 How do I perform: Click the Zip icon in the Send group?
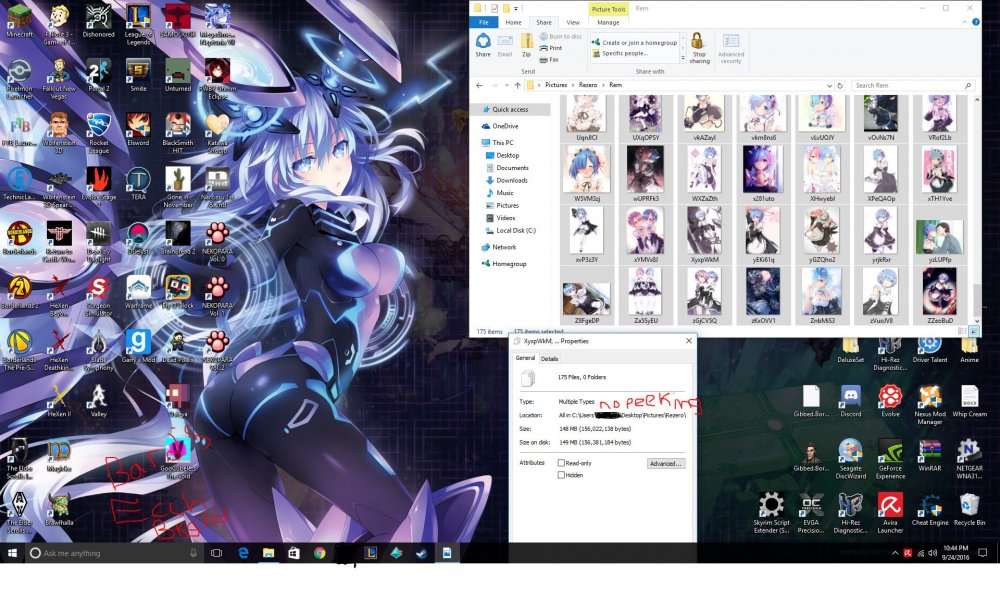tap(526, 45)
